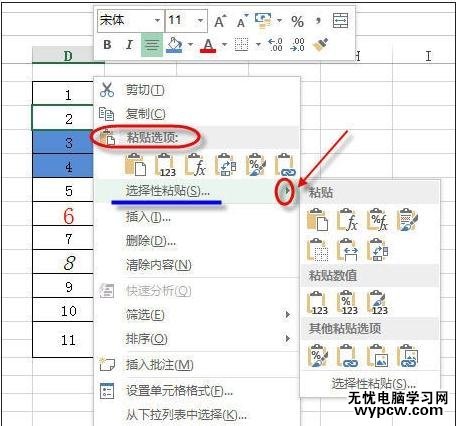This screenshot has height=426, width=459.
Task: Click Formulas fx icon in 粘贴 submenu
Action: [x=347, y=220]
